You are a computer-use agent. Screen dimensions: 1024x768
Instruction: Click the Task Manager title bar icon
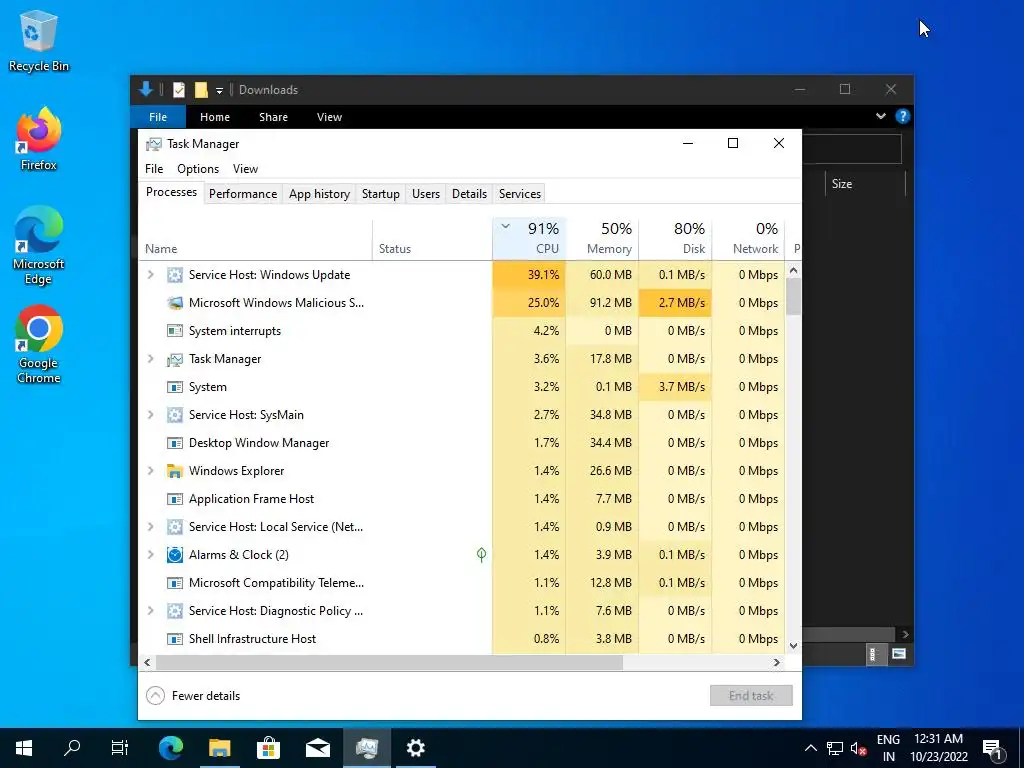pos(153,144)
